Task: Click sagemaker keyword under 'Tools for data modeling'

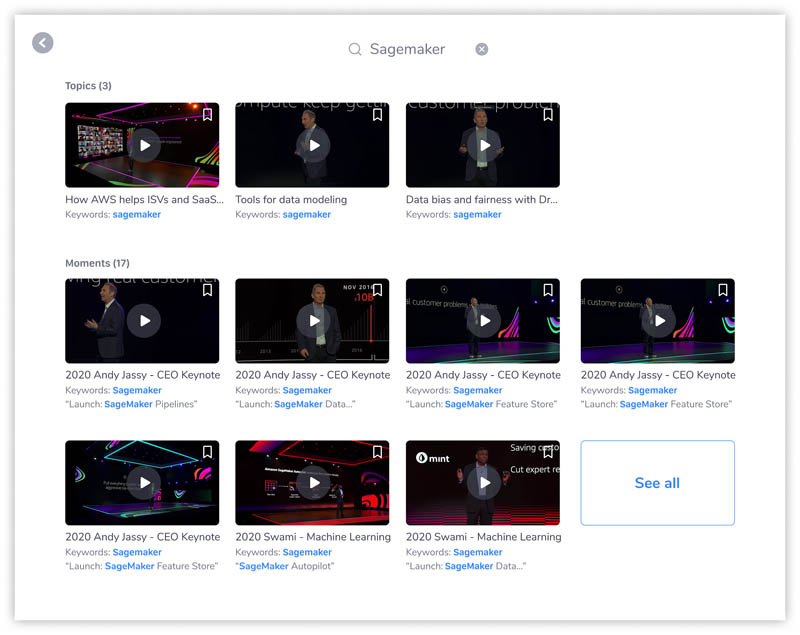Action: coord(307,215)
